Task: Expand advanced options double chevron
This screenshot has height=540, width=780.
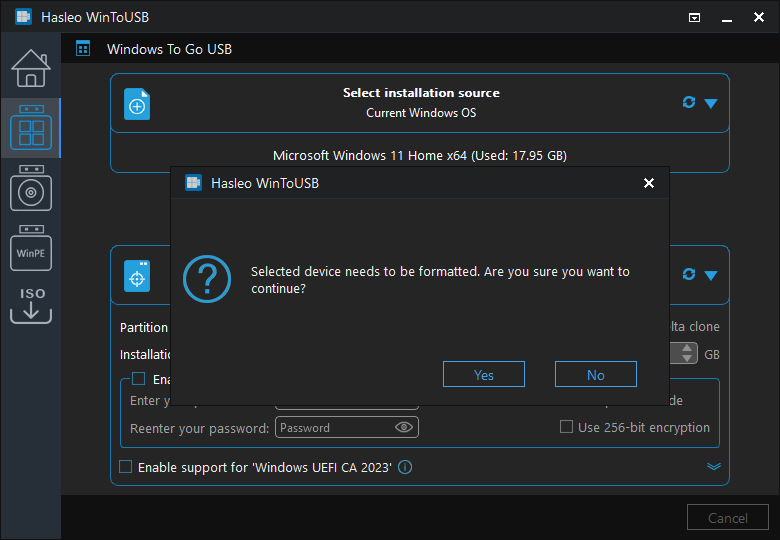Action: pyautogui.click(x=714, y=466)
